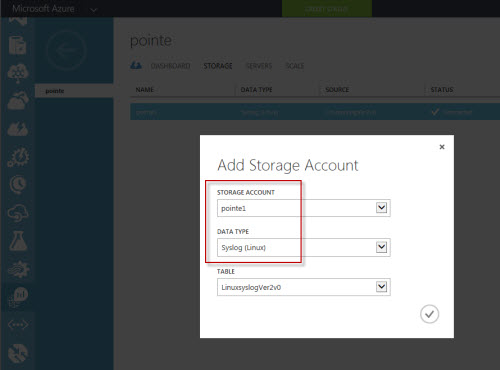Expand the Data Type dropdown arrow
Screen dimensions: 500x370
click(381, 247)
